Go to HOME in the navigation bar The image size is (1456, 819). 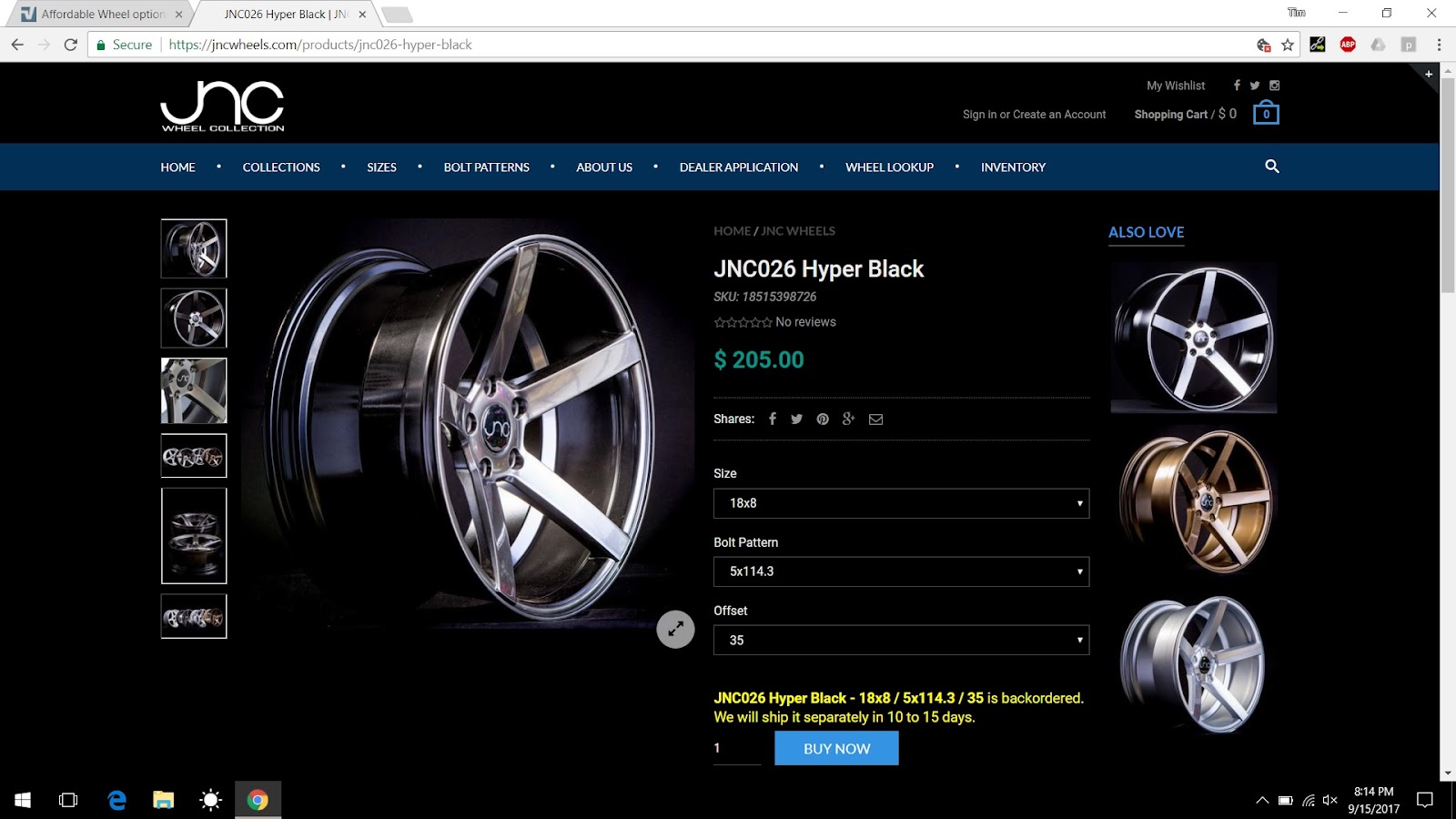(178, 167)
